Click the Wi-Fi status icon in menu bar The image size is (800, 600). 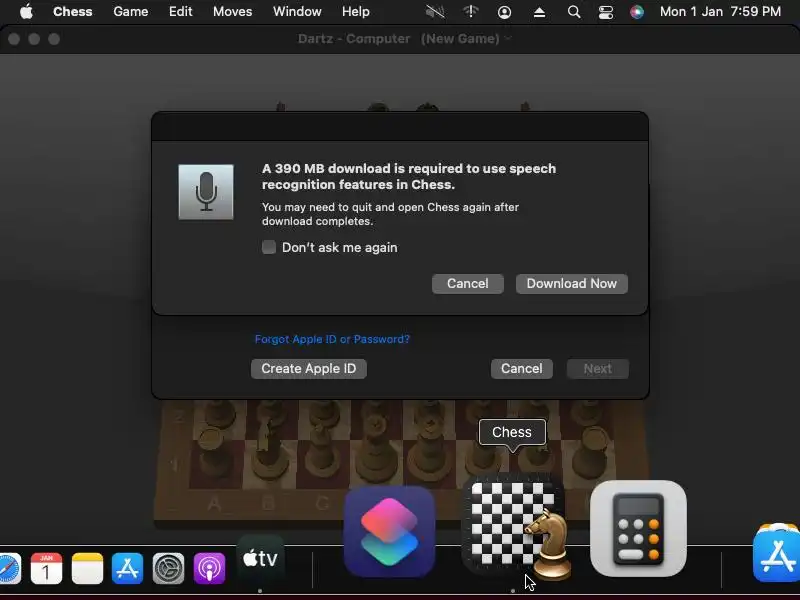470,11
